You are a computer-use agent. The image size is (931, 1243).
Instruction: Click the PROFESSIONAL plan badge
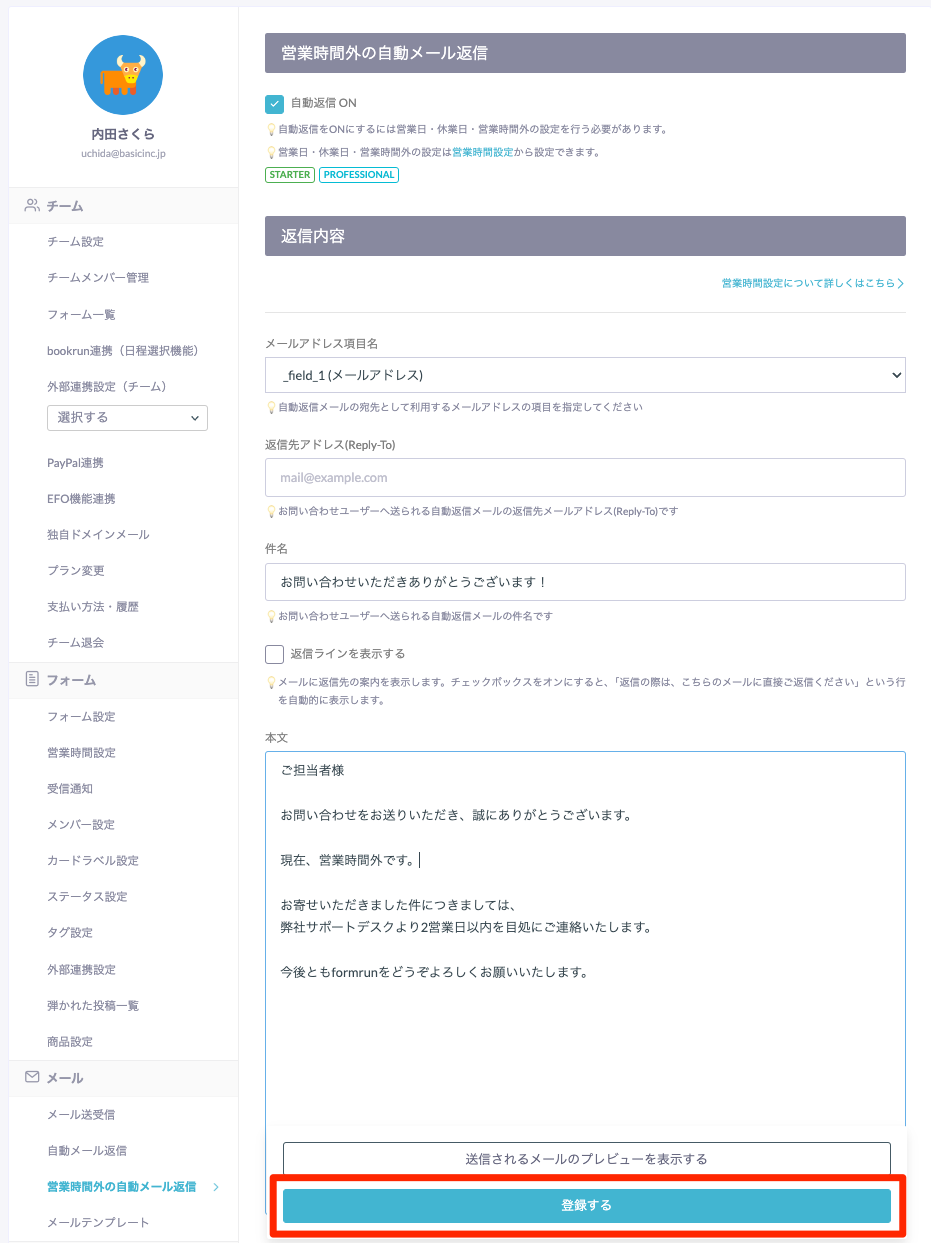(359, 175)
